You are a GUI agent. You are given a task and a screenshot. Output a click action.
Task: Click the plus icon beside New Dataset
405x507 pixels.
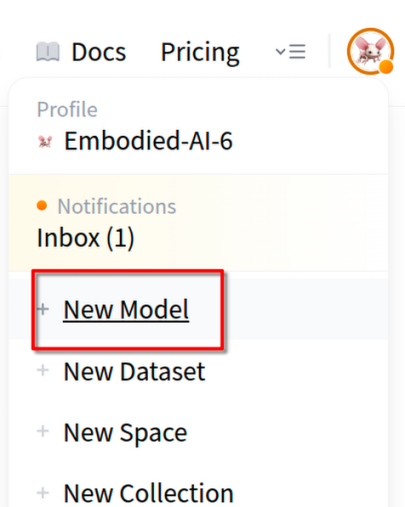43,370
